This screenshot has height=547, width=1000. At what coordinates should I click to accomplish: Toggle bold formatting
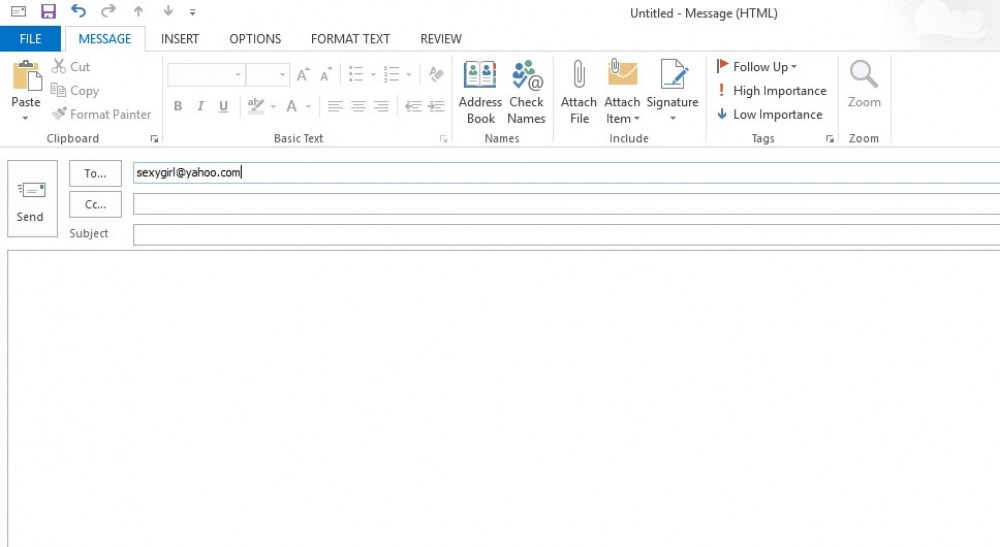pyautogui.click(x=178, y=106)
